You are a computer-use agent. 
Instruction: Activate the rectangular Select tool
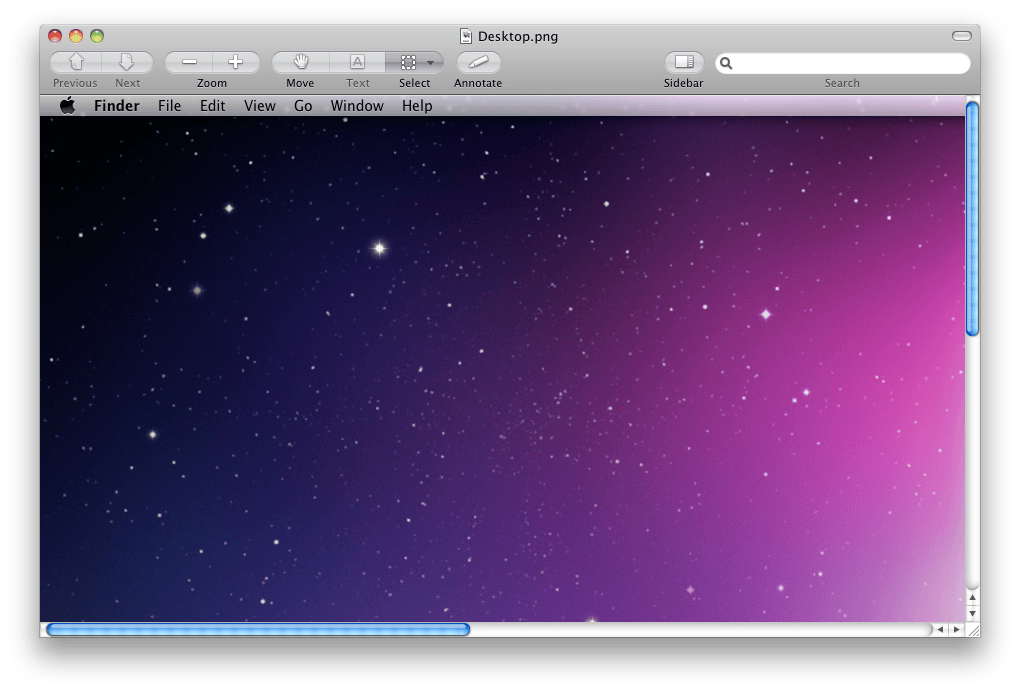pyautogui.click(x=408, y=62)
